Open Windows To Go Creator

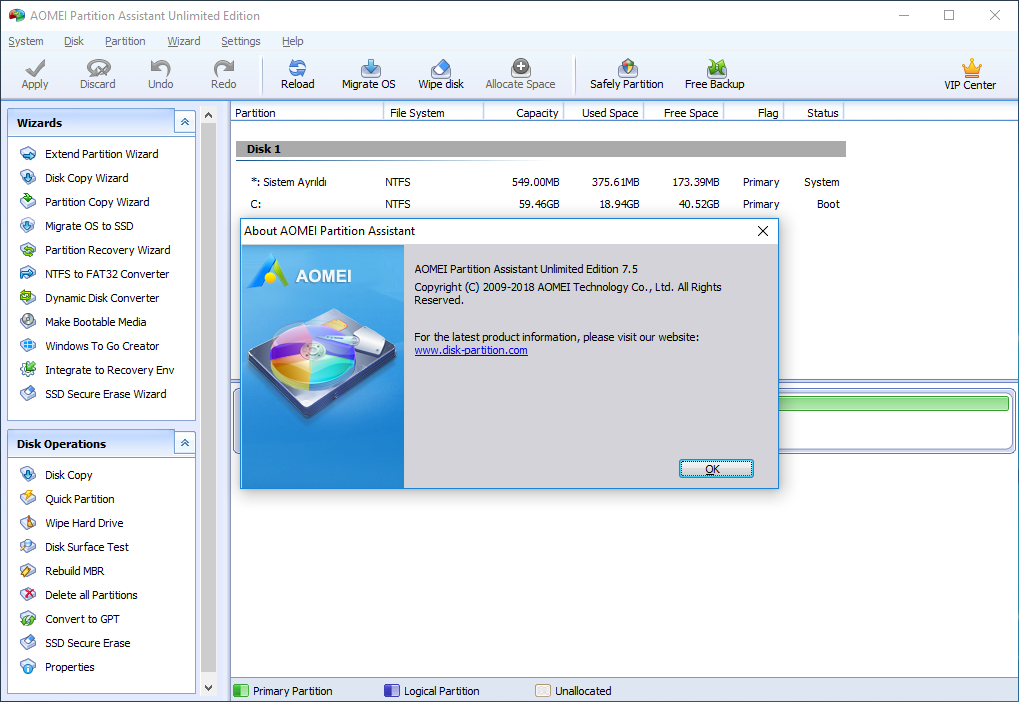(x=102, y=346)
